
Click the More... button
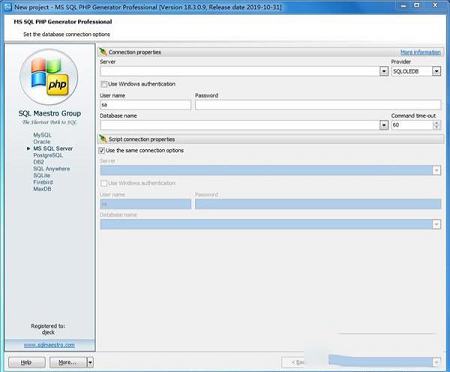[x=68, y=362]
